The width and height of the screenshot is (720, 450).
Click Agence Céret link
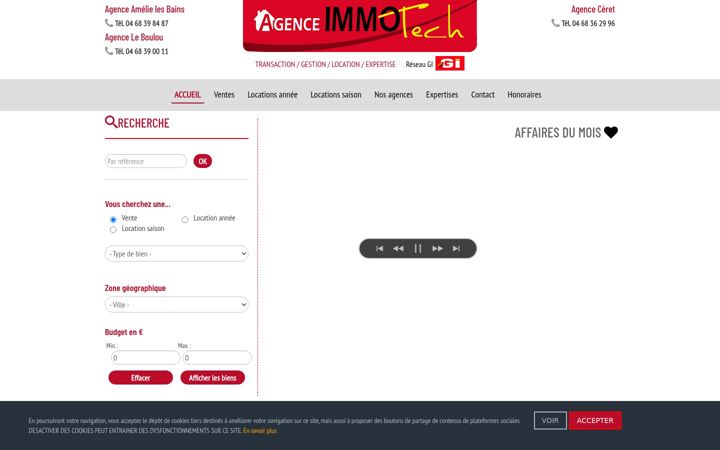click(593, 9)
